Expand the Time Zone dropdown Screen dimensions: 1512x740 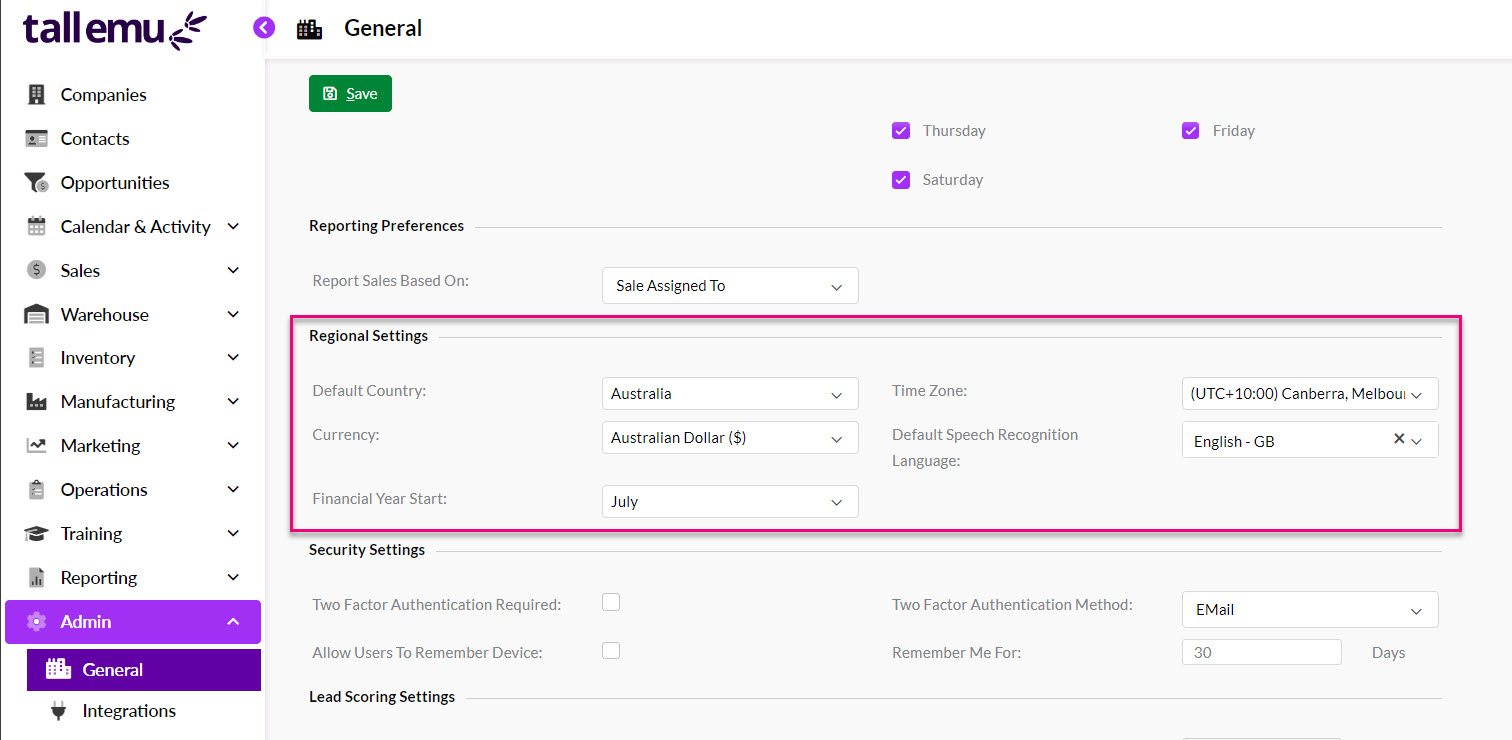[x=1309, y=393]
